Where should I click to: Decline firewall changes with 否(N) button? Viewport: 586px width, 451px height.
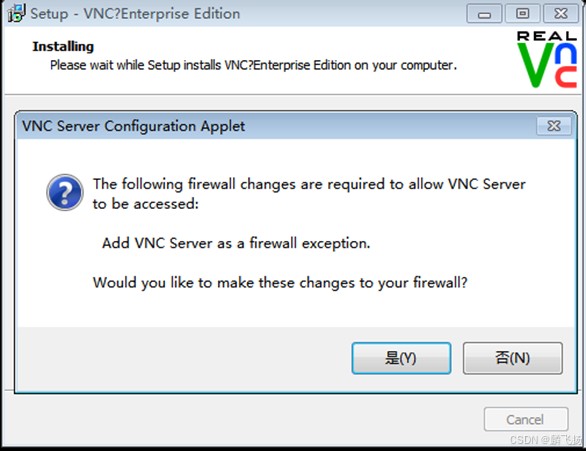pos(513,358)
